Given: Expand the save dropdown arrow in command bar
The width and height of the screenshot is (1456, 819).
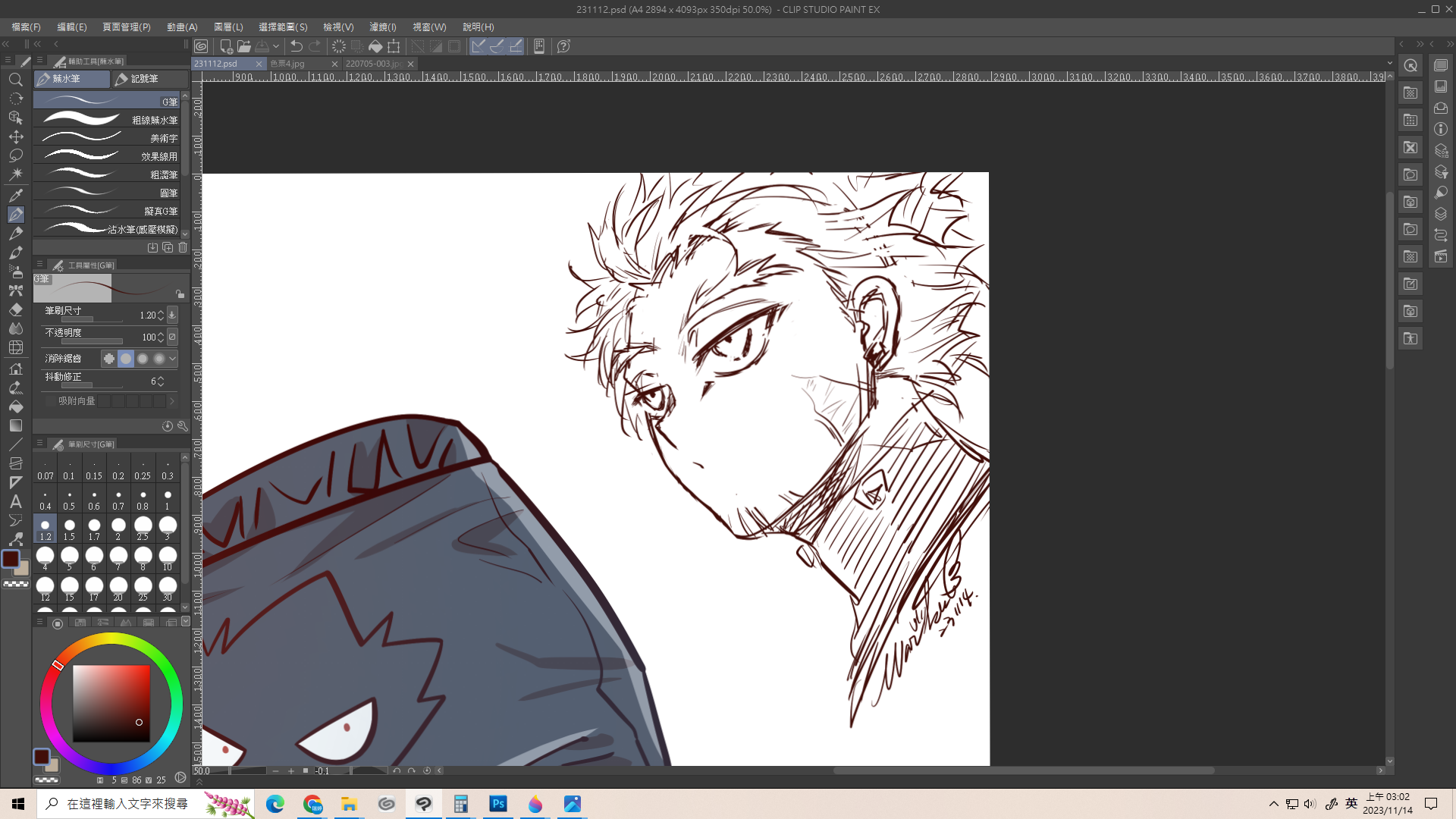Looking at the screenshot, I should click(x=276, y=46).
